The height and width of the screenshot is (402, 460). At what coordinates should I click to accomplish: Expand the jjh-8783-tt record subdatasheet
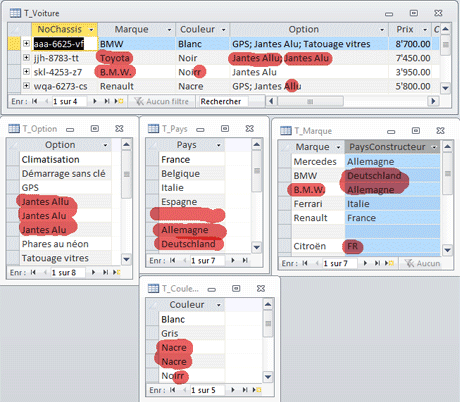coord(26,57)
